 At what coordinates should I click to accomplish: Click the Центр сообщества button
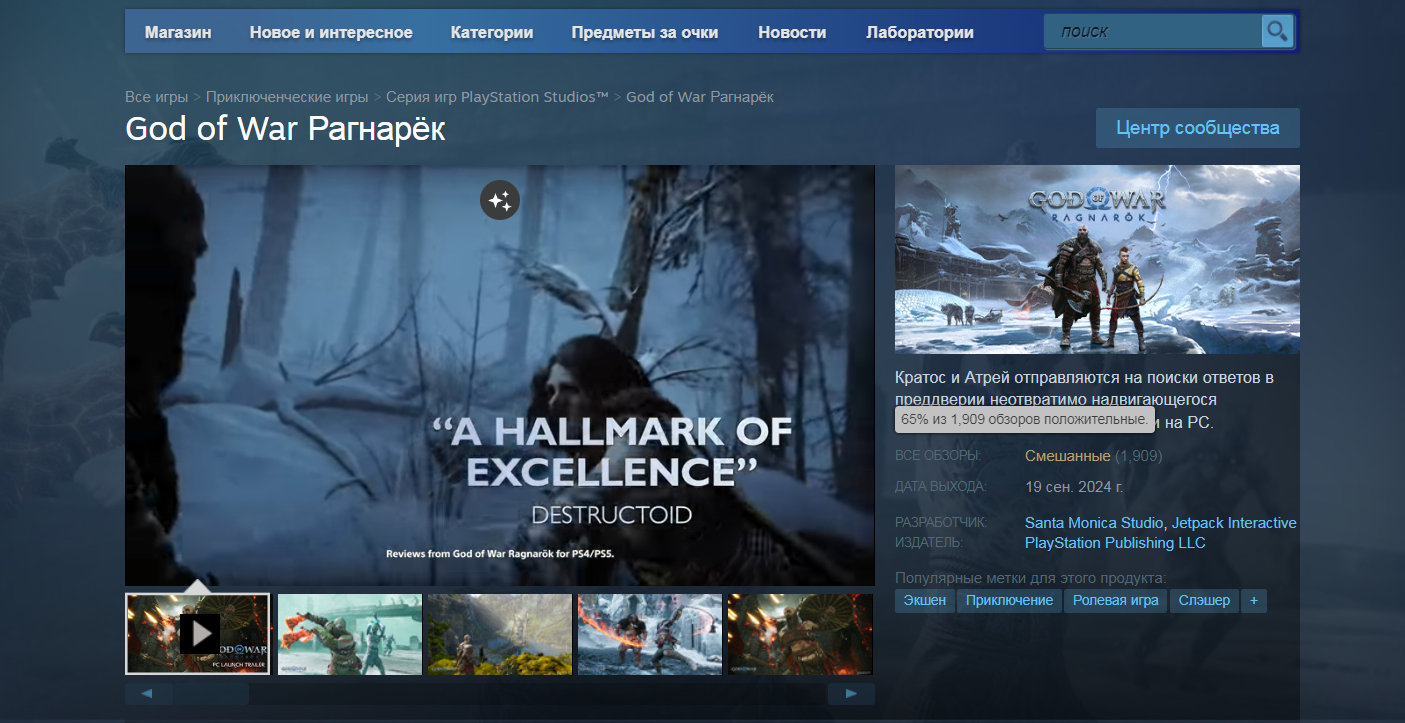tap(1197, 128)
